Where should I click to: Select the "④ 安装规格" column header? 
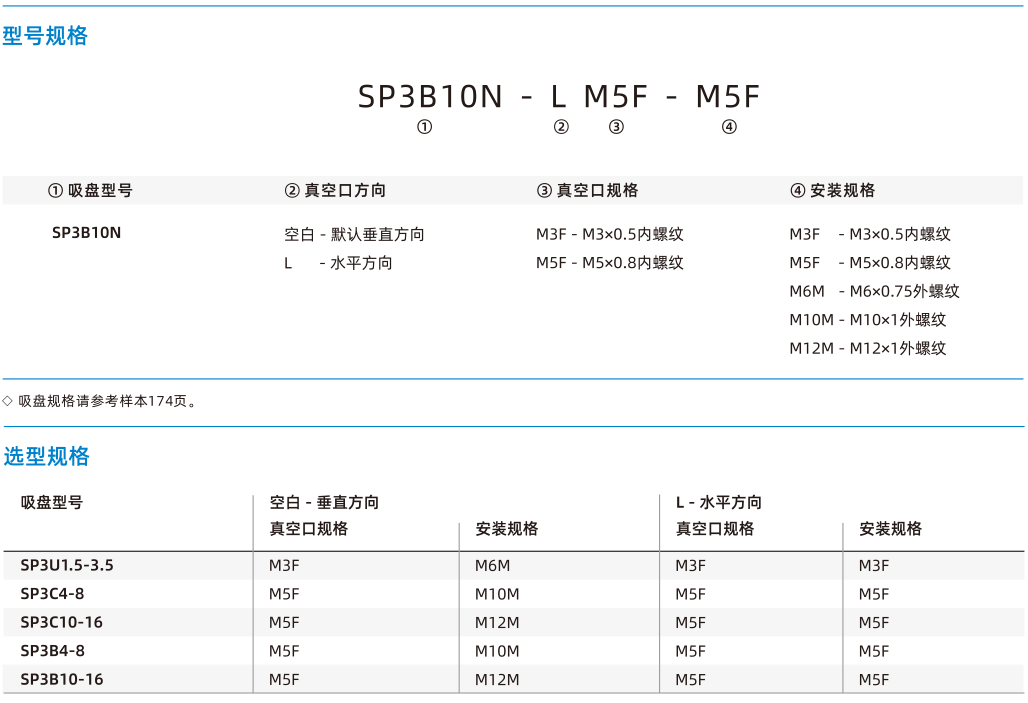tap(833, 190)
